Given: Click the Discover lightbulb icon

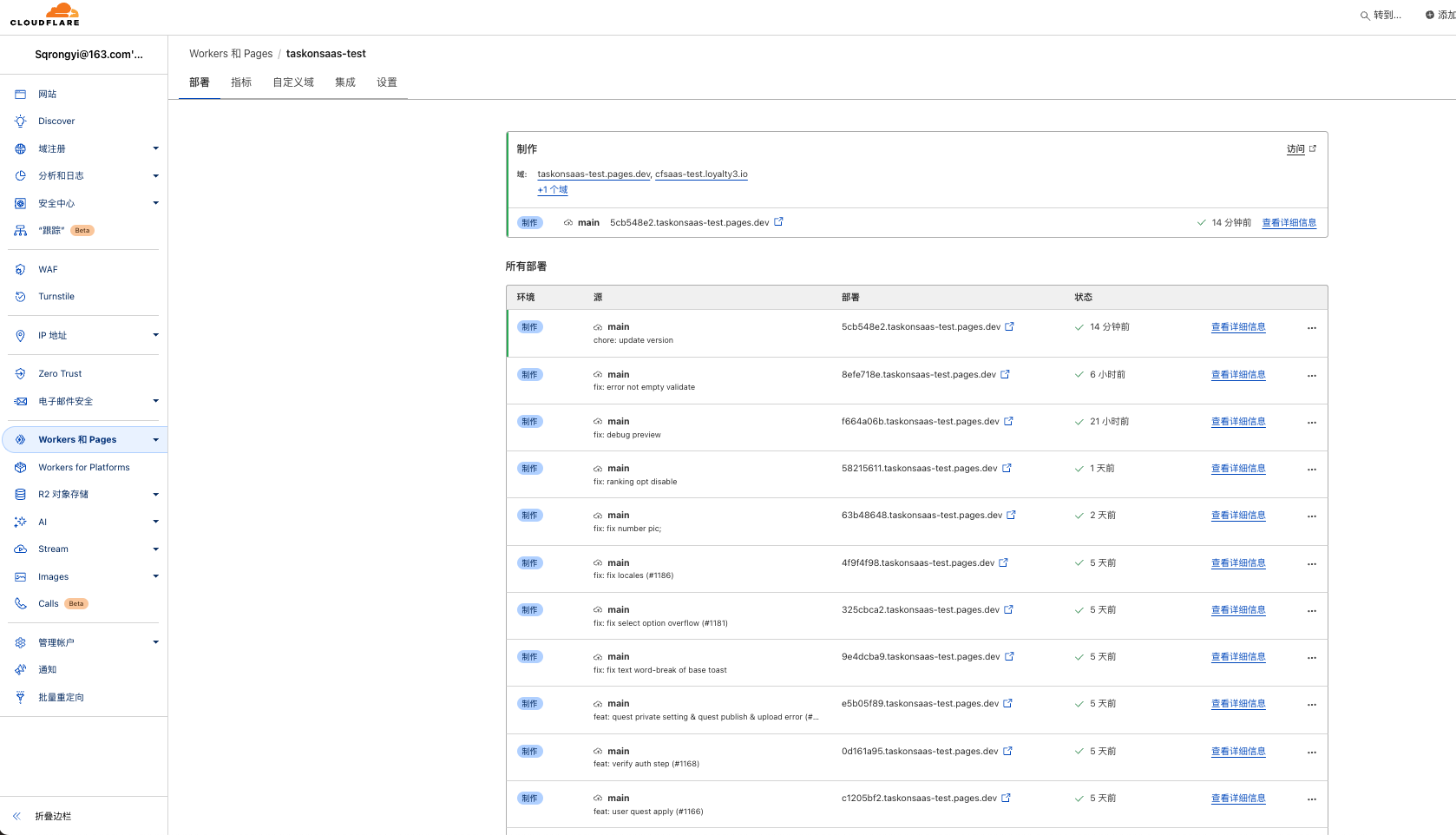Looking at the screenshot, I should point(21,122).
